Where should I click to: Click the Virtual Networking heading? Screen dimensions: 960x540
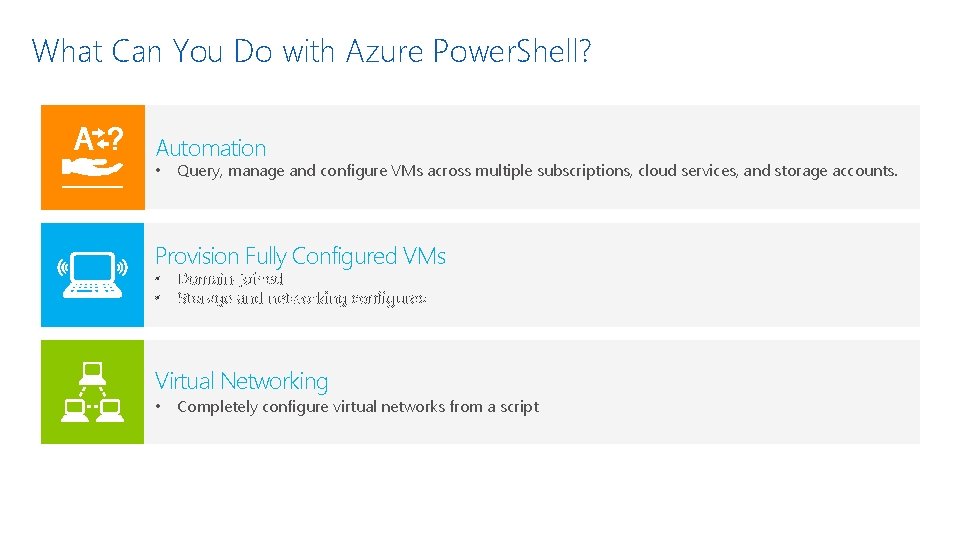241,381
